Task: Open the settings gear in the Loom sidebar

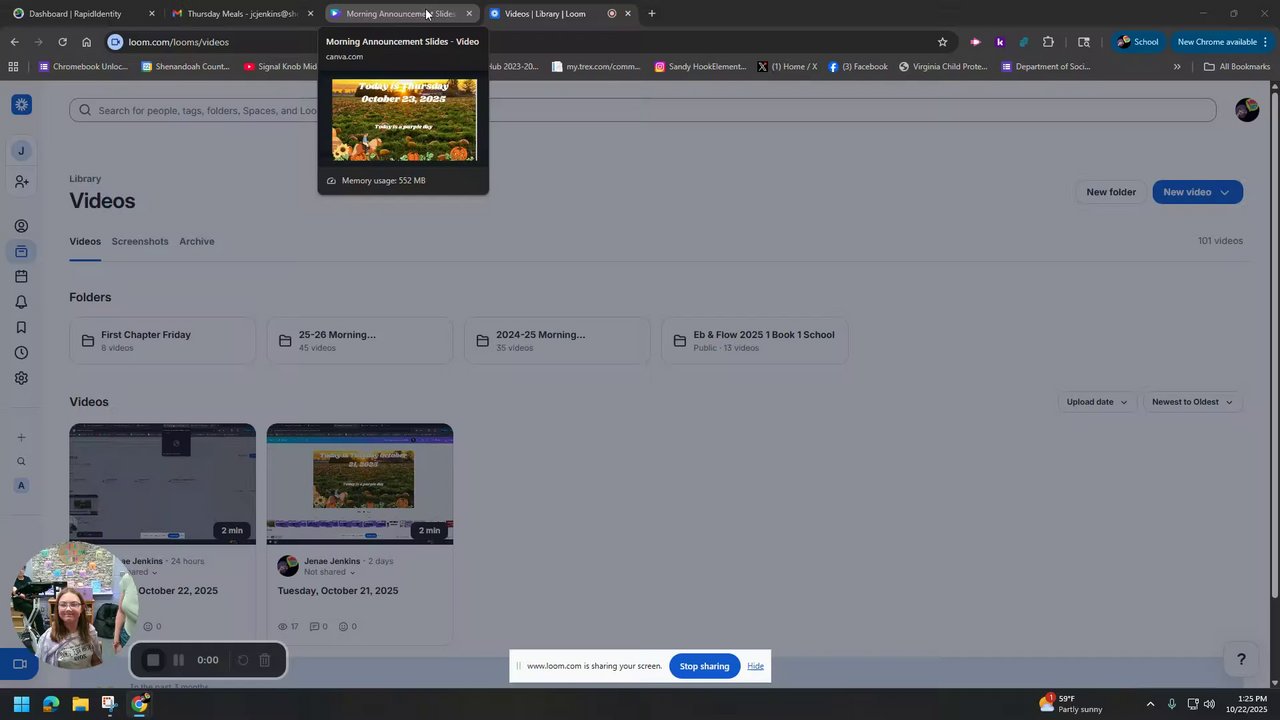Action: 21,378
